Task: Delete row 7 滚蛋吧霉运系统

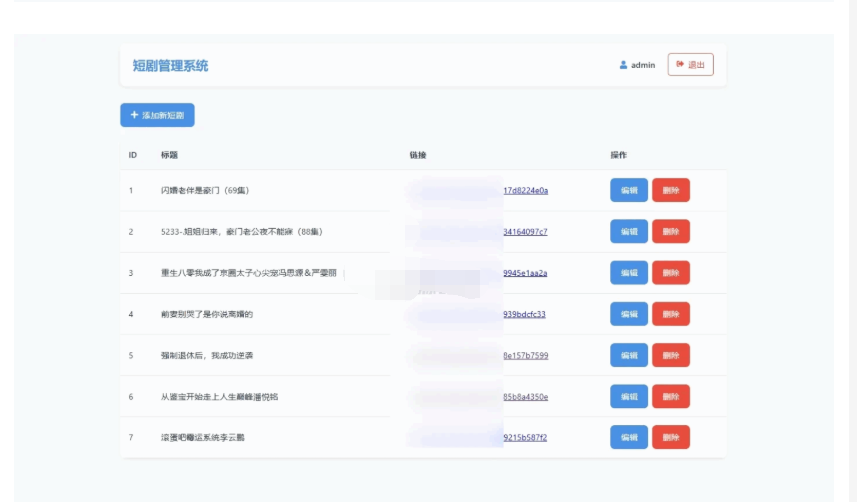Action: pos(671,437)
